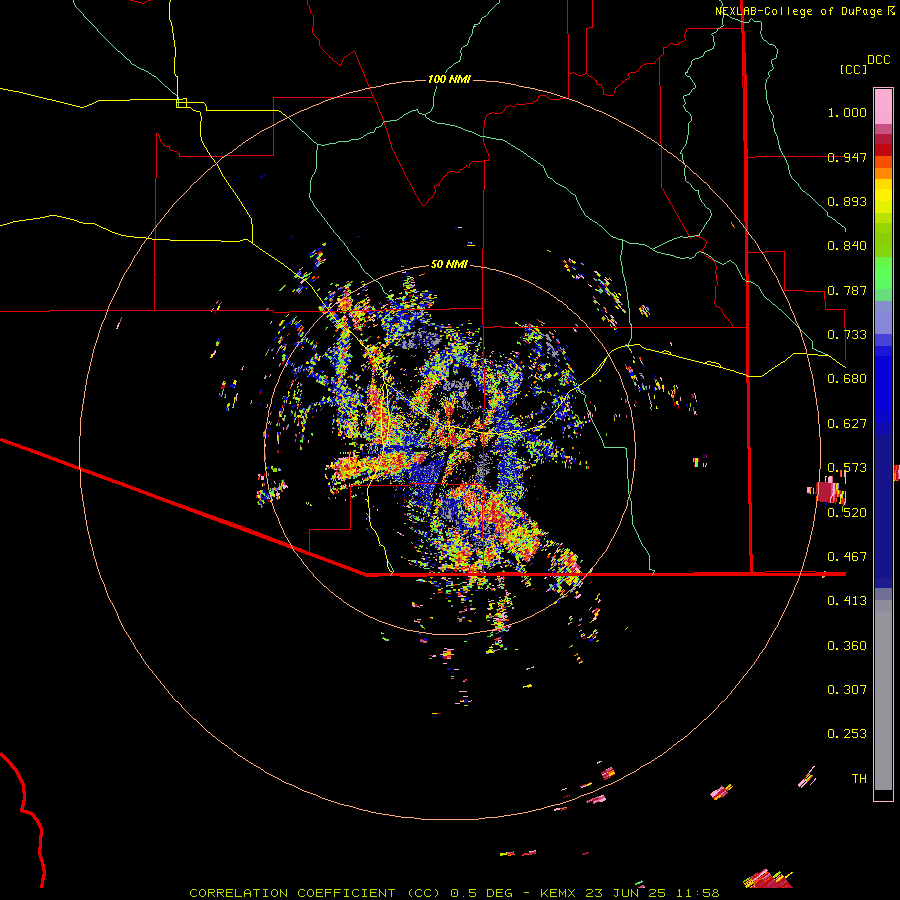Select the 0.307 scale value
This screenshot has height=900, width=900.
[x=847, y=689]
